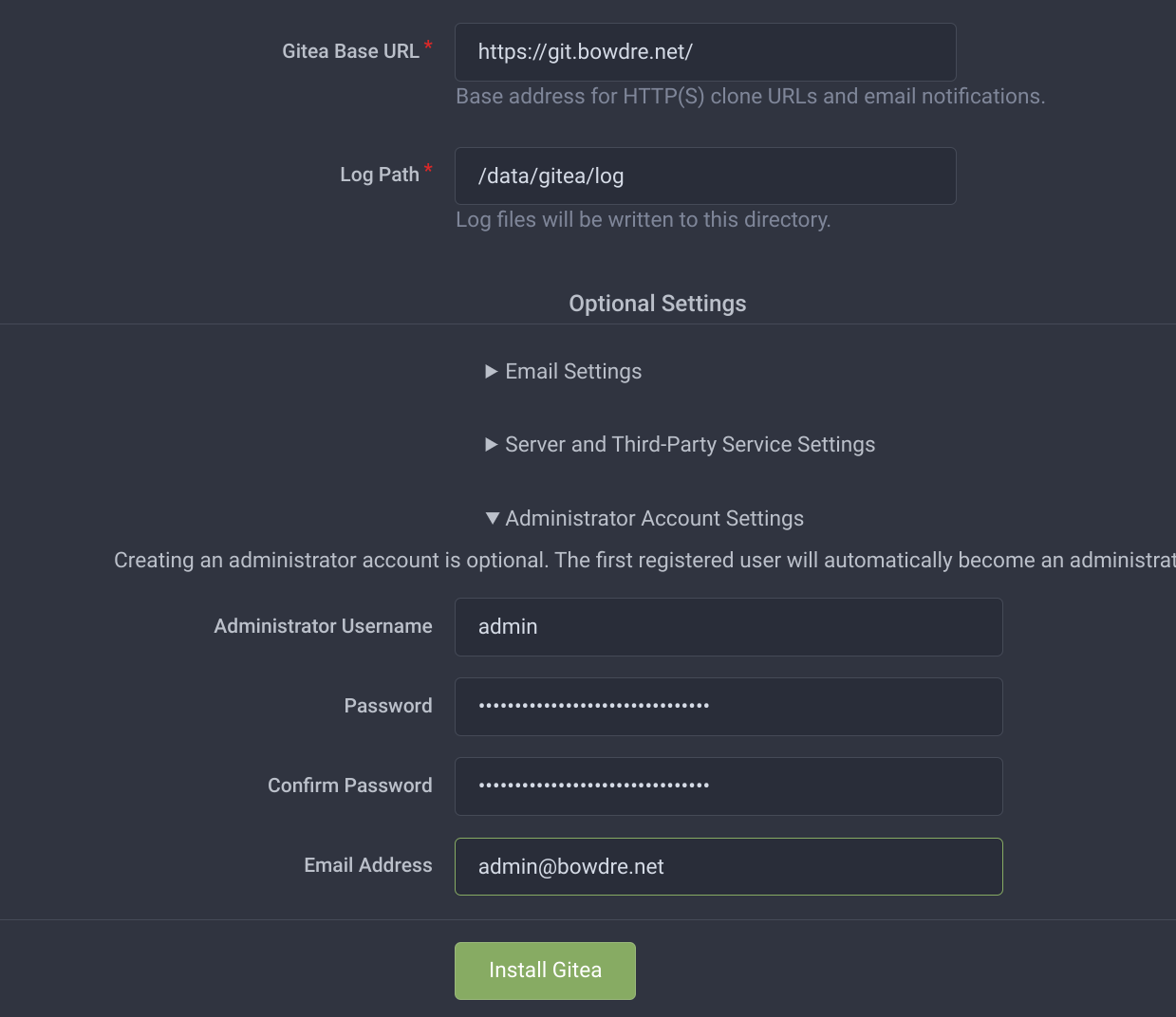Click the Administrator Username label
The height and width of the screenshot is (1017, 1176).
pyautogui.click(x=323, y=627)
